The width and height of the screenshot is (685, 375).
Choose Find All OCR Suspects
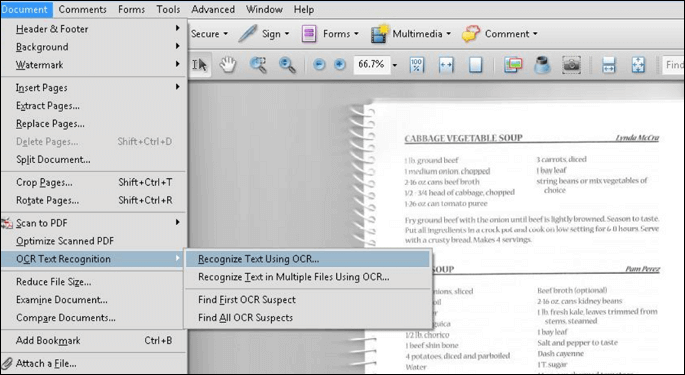308,318
